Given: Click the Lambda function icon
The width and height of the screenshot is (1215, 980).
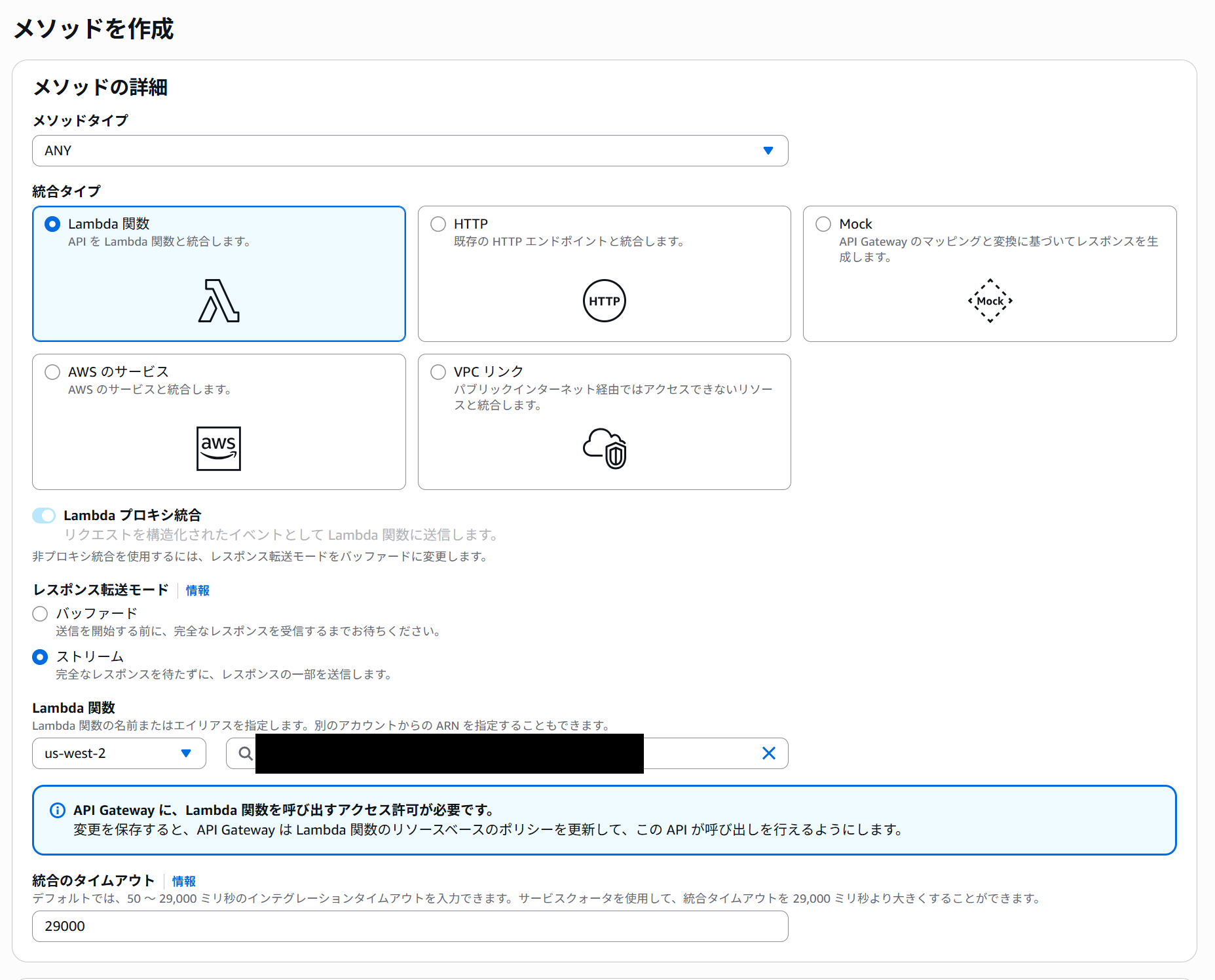Looking at the screenshot, I should pos(219,301).
